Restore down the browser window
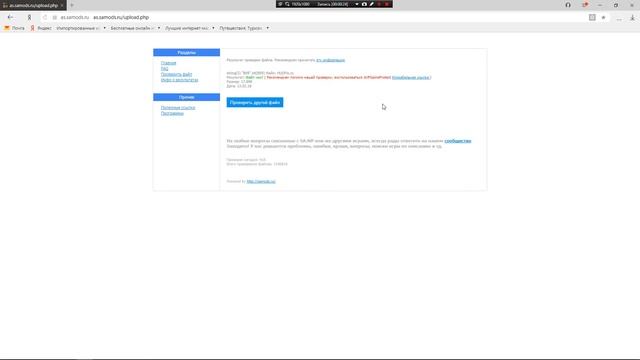 (616, 5)
